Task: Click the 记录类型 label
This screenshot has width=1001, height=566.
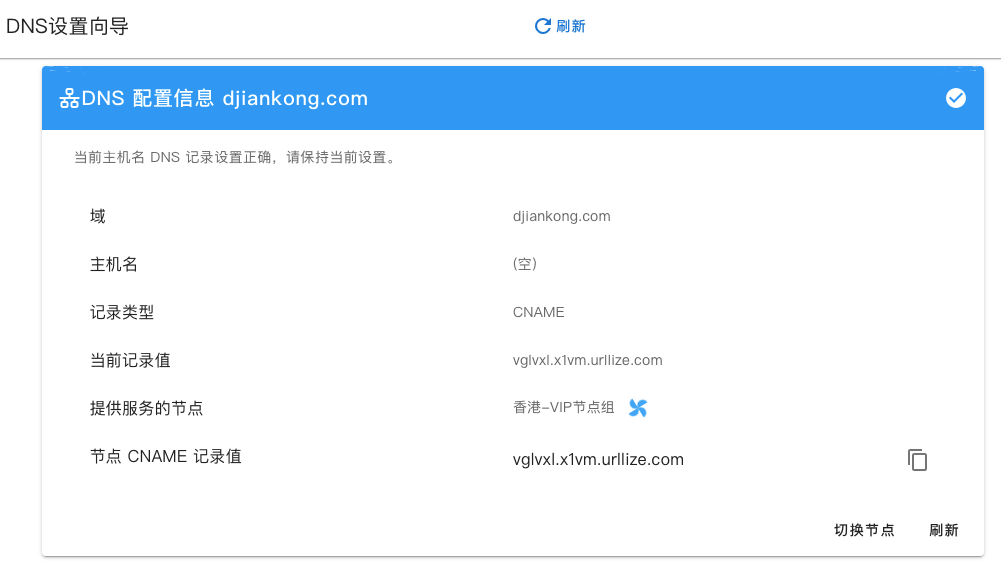Action: click(122, 312)
